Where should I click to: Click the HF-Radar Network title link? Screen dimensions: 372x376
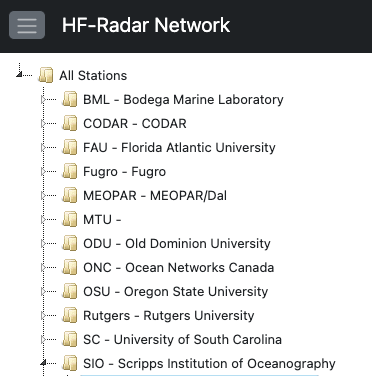(146, 25)
